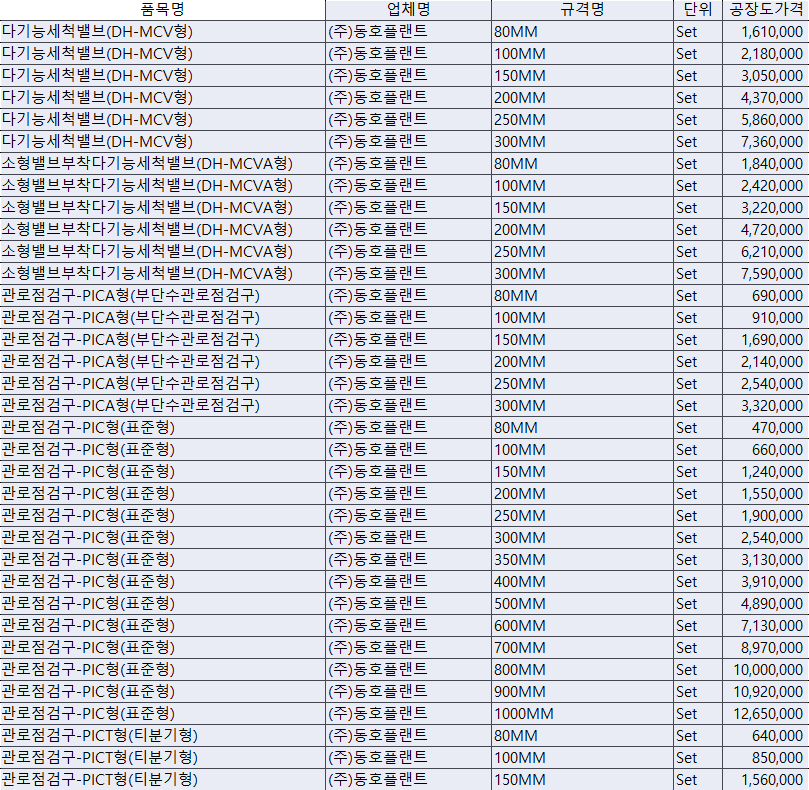Select the 600MM size cell
This screenshot has height=790, width=809.
pyautogui.click(x=582, y=625)
